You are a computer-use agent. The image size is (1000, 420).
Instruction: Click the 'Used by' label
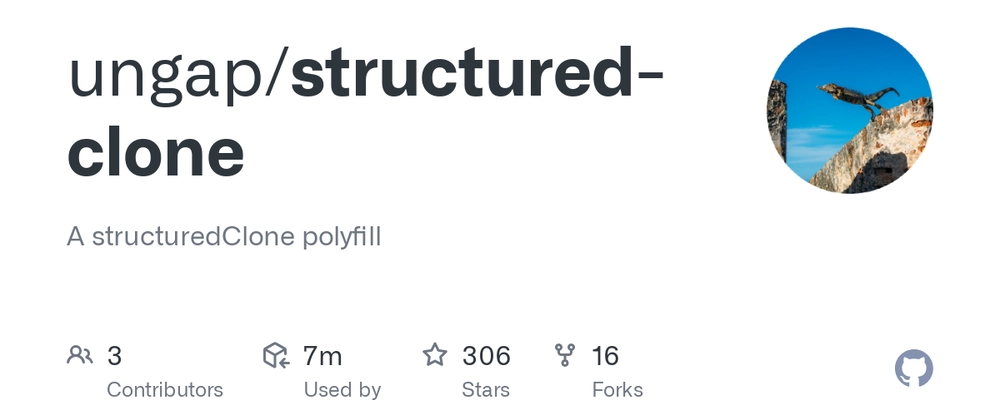[x=342, y=389]
